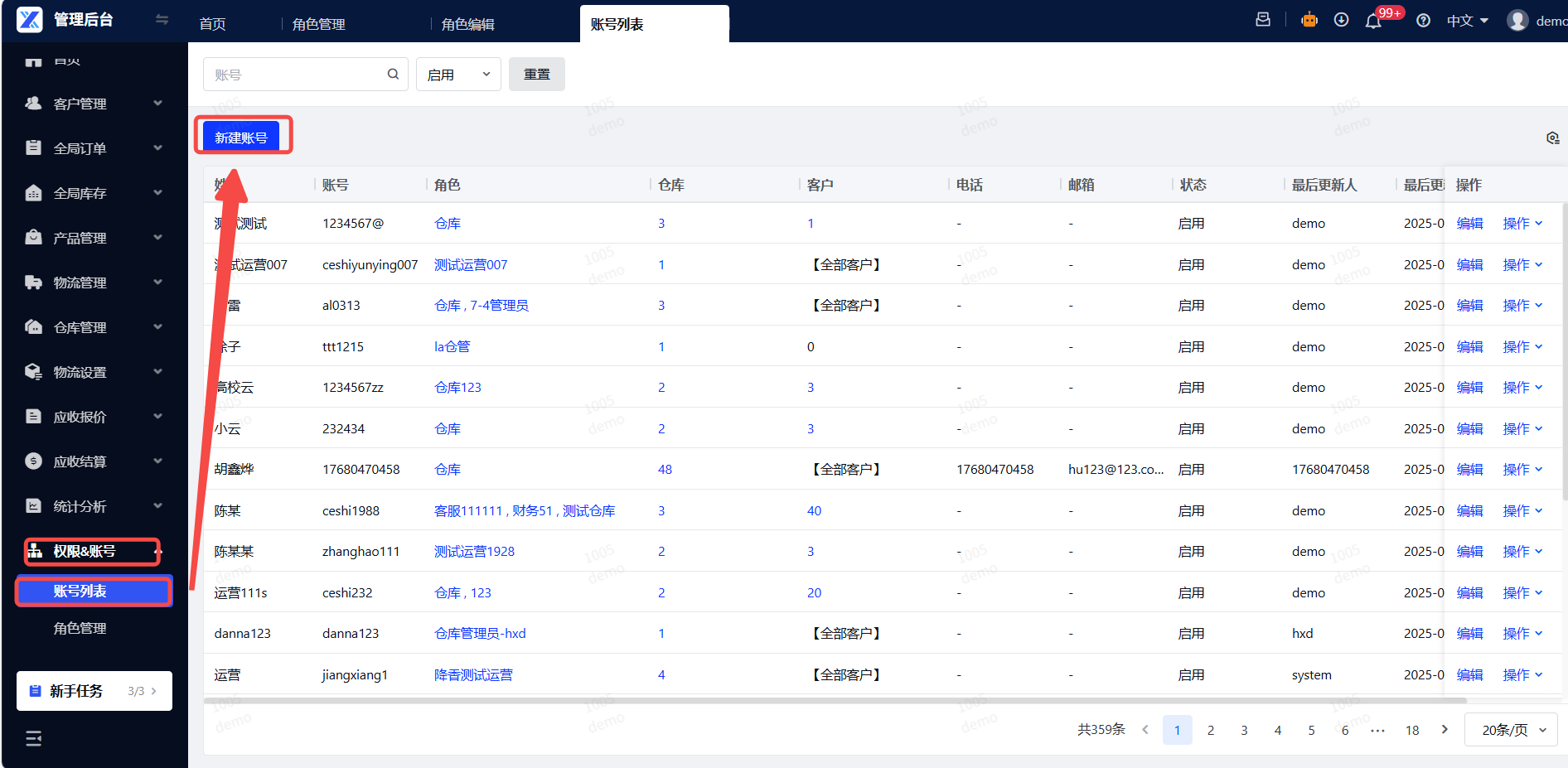
Task: Click the 新建账号 button
Action: coord(241,137)
